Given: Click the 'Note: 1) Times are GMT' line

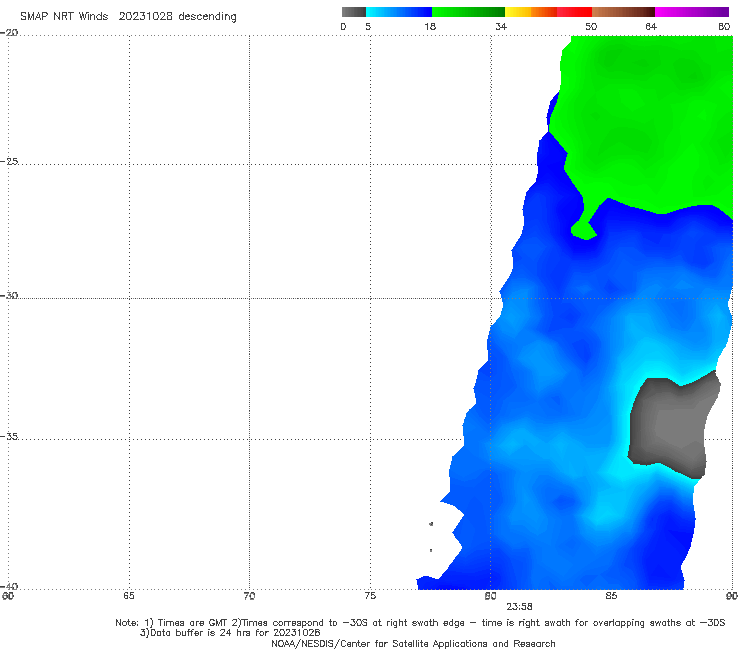Looking at the screenshot, I should (x=420, y=623).
